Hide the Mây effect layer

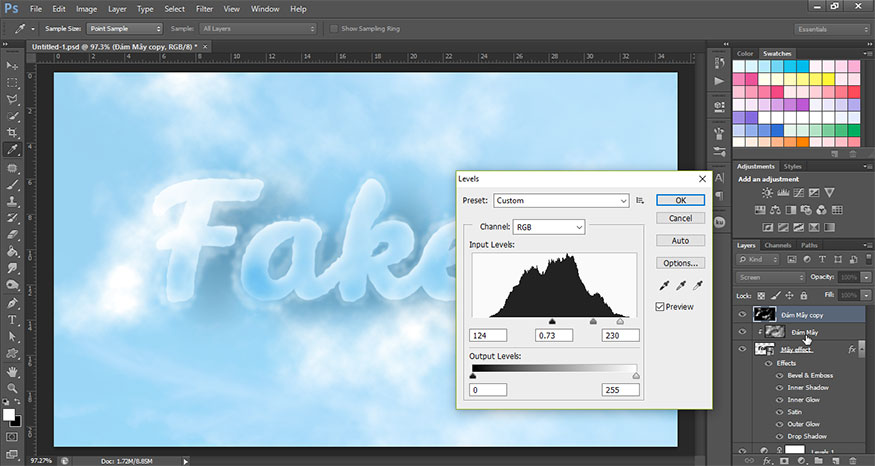[742, 349]
